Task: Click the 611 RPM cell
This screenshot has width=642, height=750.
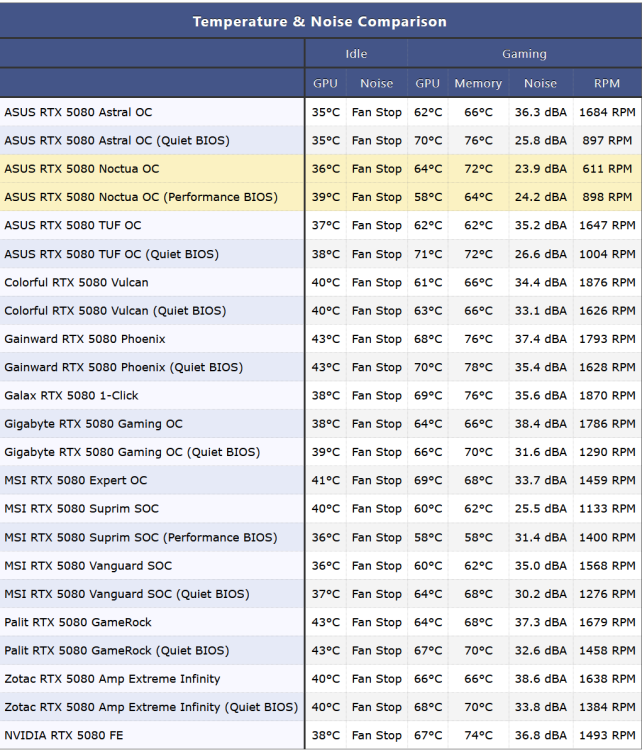Action: [x=607, y=168]
